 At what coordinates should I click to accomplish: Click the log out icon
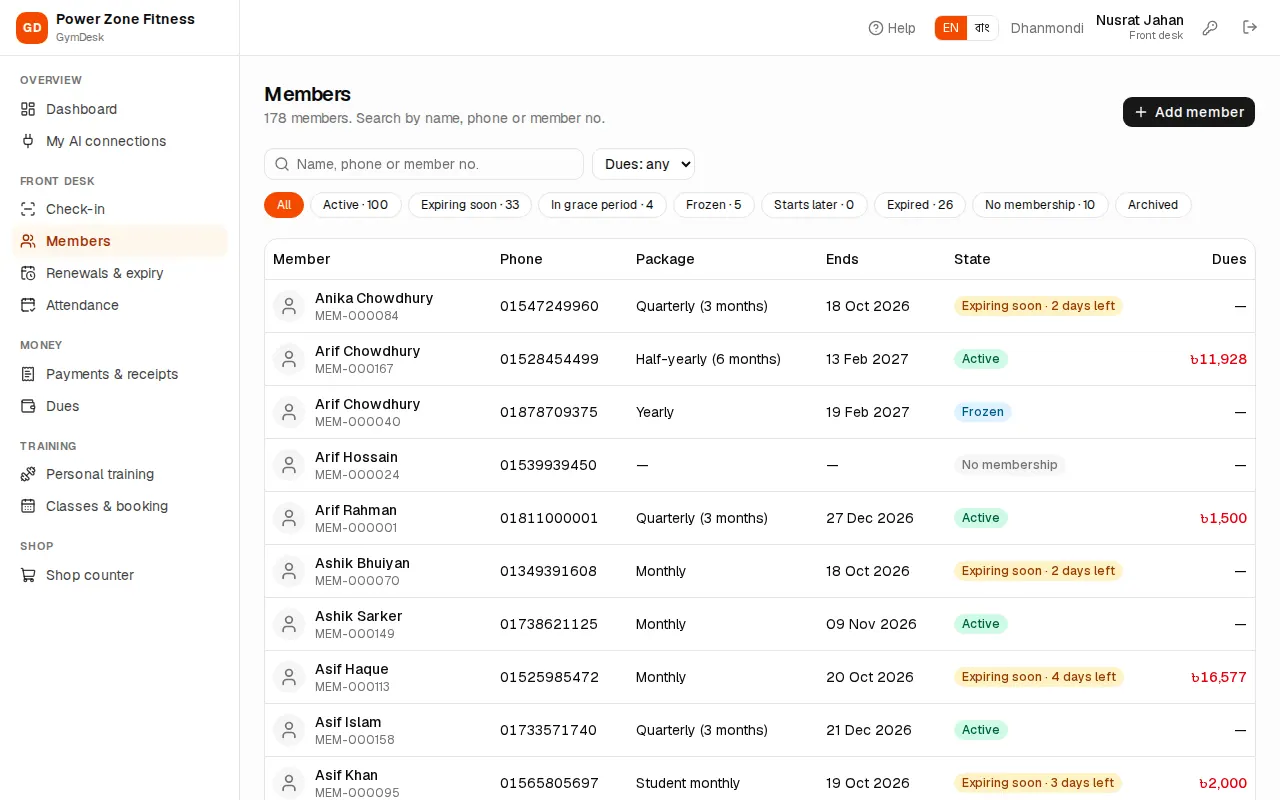pos(1250,28)
